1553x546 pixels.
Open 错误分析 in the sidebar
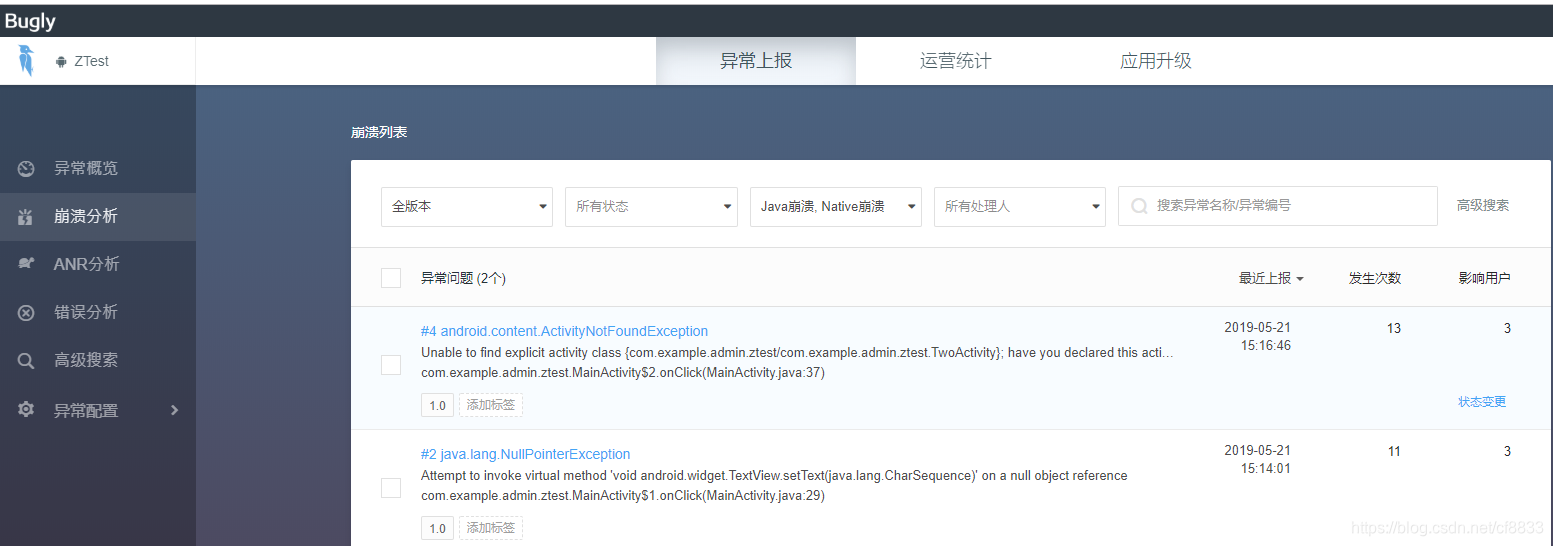(98, 312)
